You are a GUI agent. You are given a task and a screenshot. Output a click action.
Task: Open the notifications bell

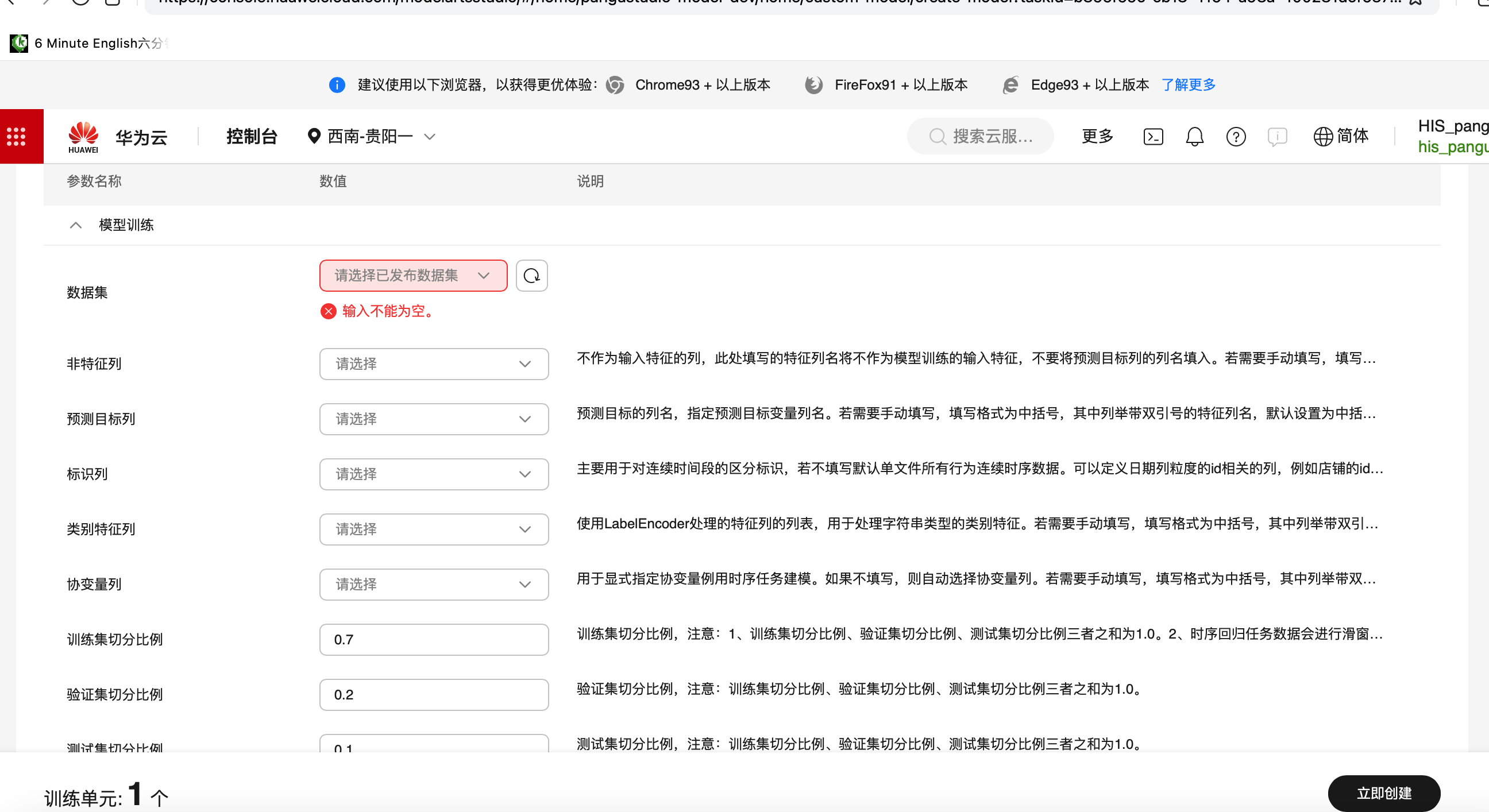pos(1194,137)
